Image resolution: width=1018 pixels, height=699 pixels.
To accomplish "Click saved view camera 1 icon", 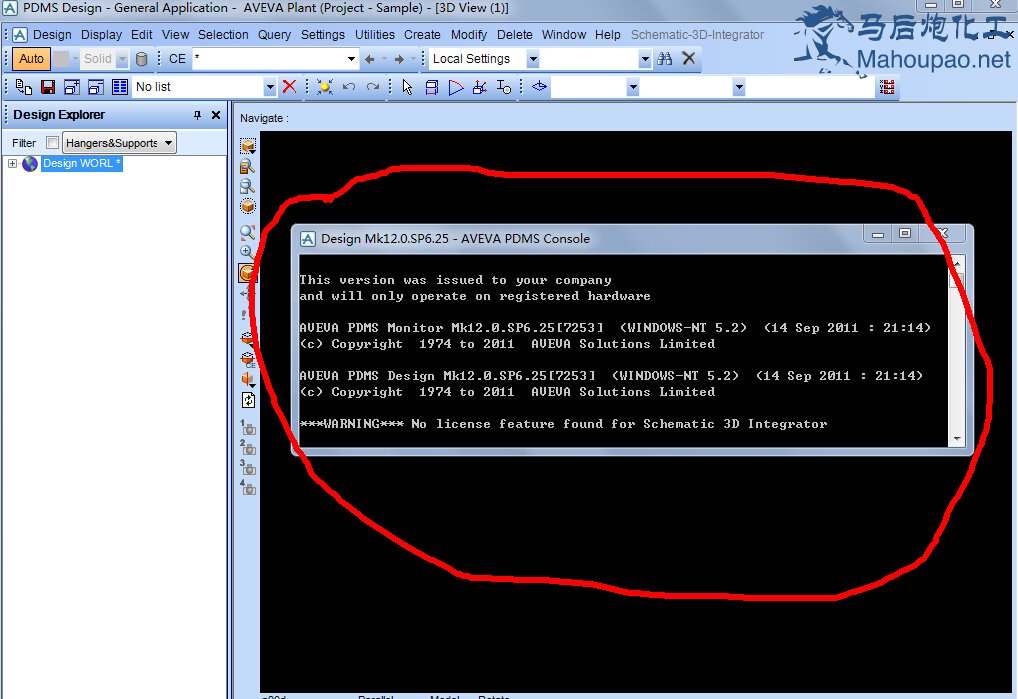I will coord(248,427).
